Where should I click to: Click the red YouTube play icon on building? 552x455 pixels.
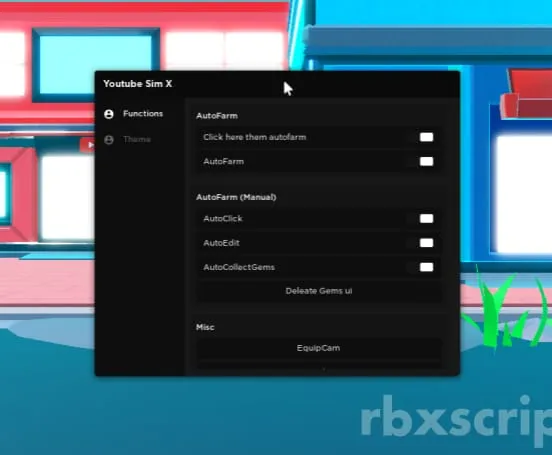(x=87, y=145)
